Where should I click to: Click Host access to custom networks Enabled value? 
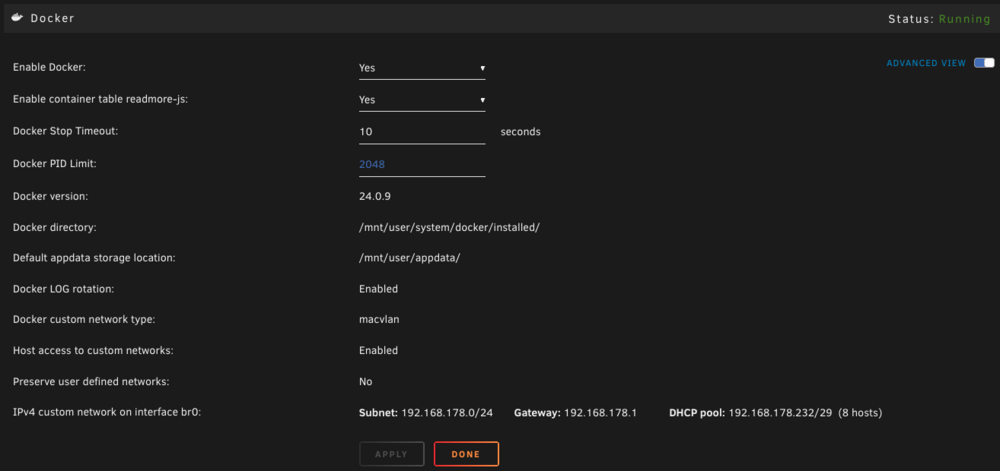pos(378,351)
